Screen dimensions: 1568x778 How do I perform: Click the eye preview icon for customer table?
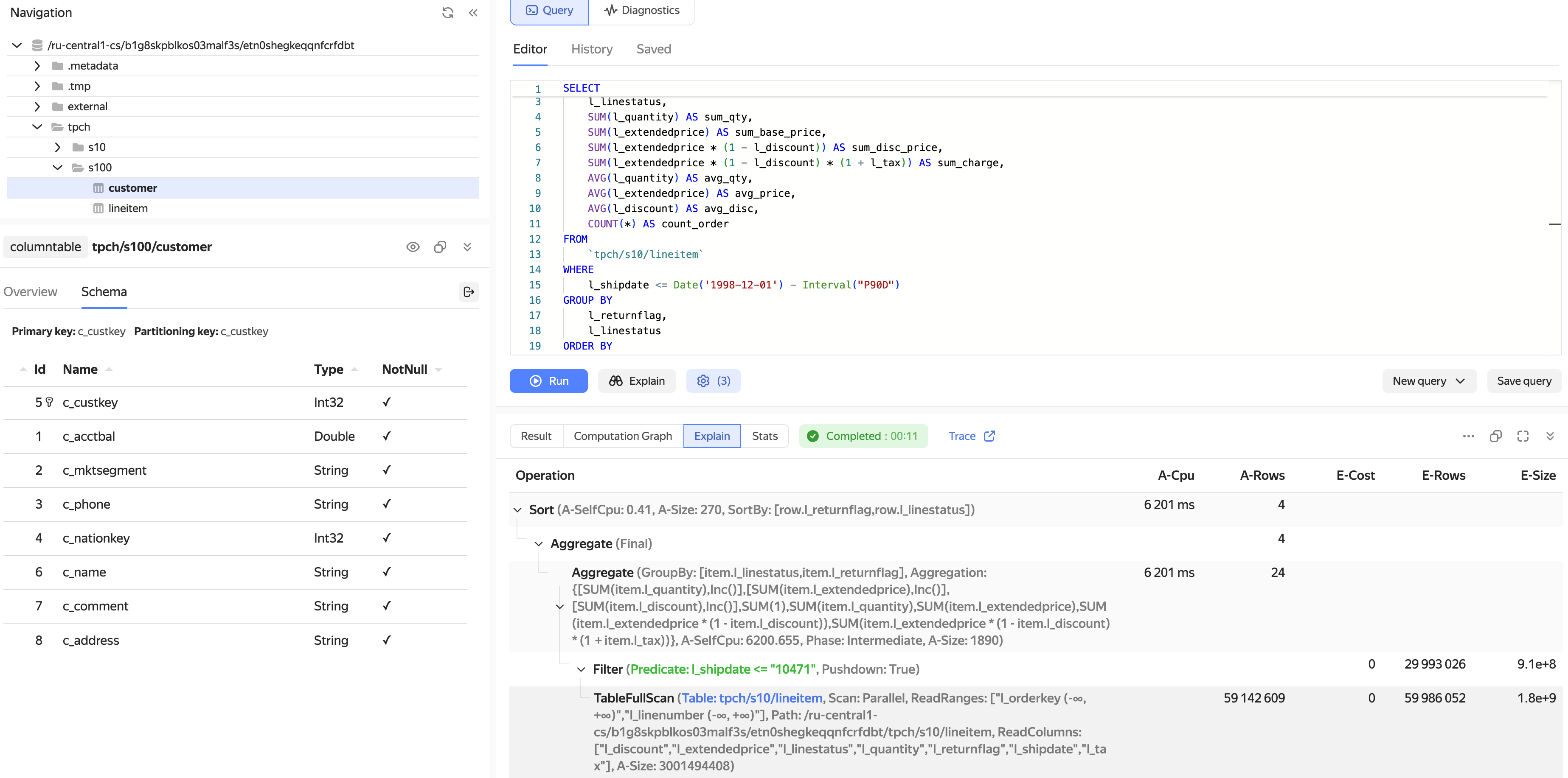point(413,247)
